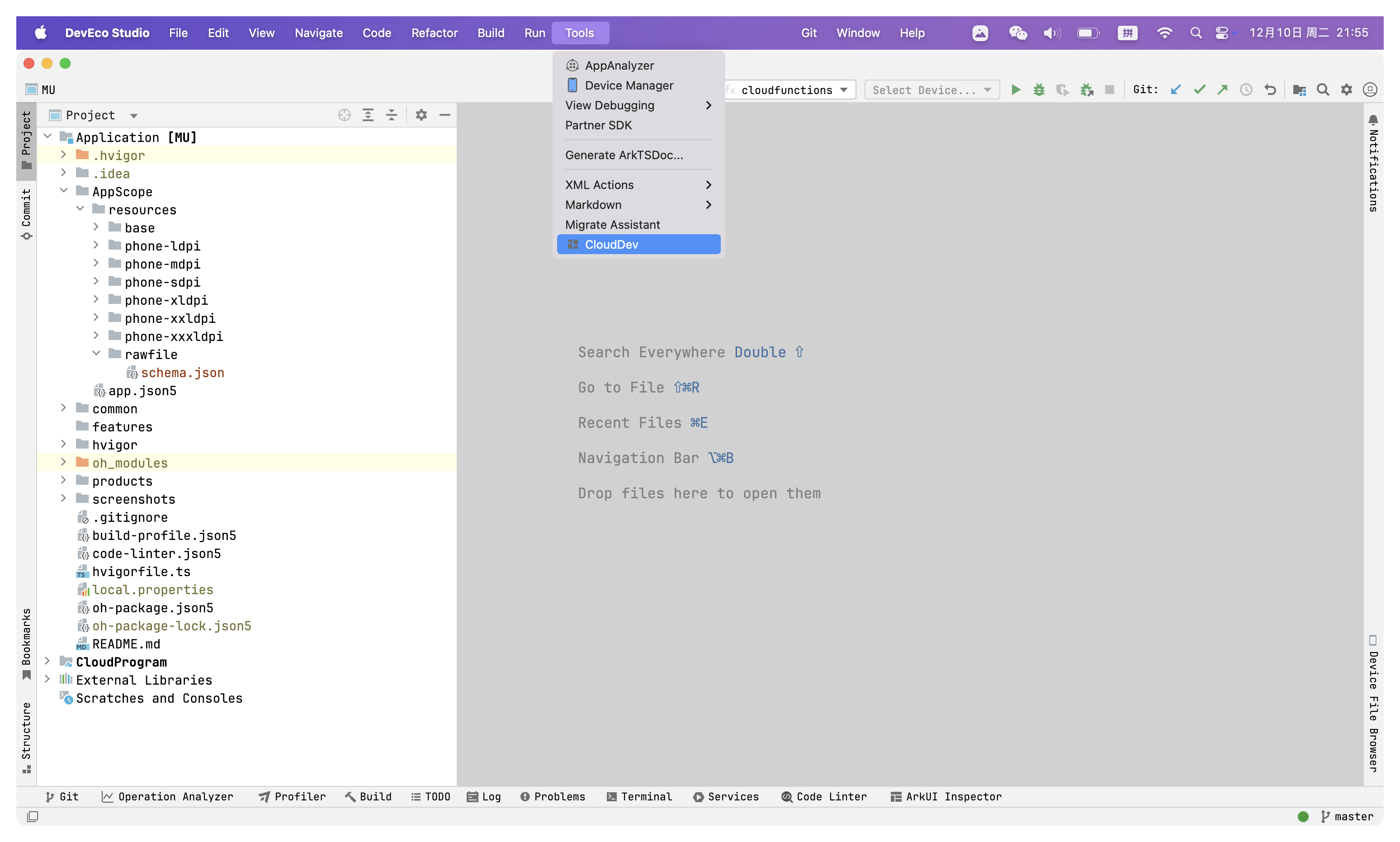Click the account avatar icon in toolbar
1400x842 pixels.
coord(1370,90)
